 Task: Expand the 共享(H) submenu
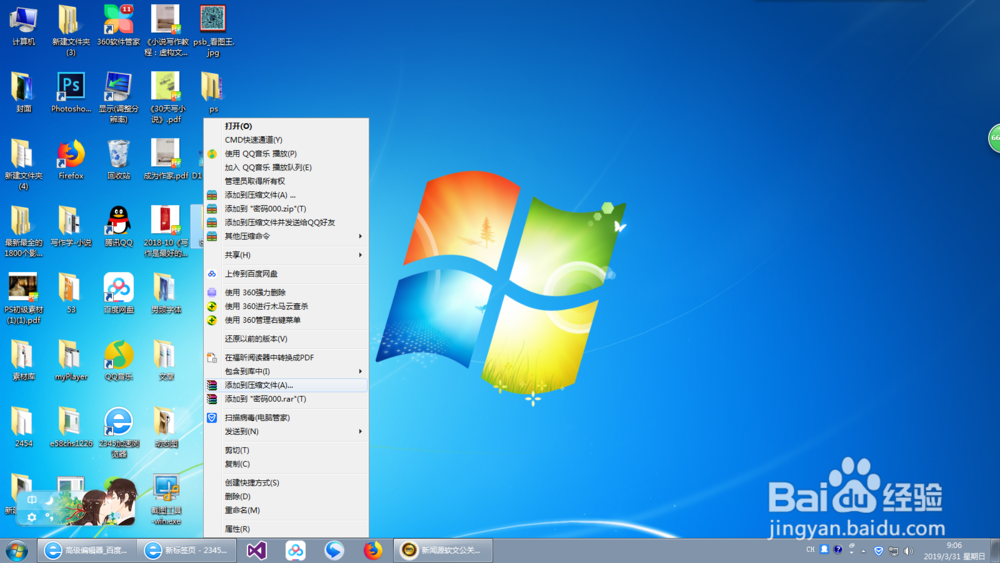[286, 255]
